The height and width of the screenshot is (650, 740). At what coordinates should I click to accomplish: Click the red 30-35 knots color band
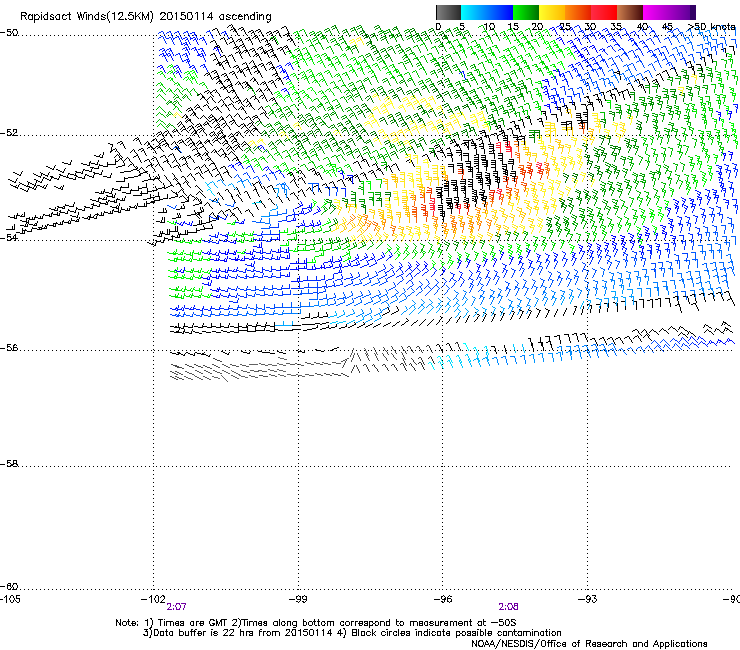(x=604, y=12)
